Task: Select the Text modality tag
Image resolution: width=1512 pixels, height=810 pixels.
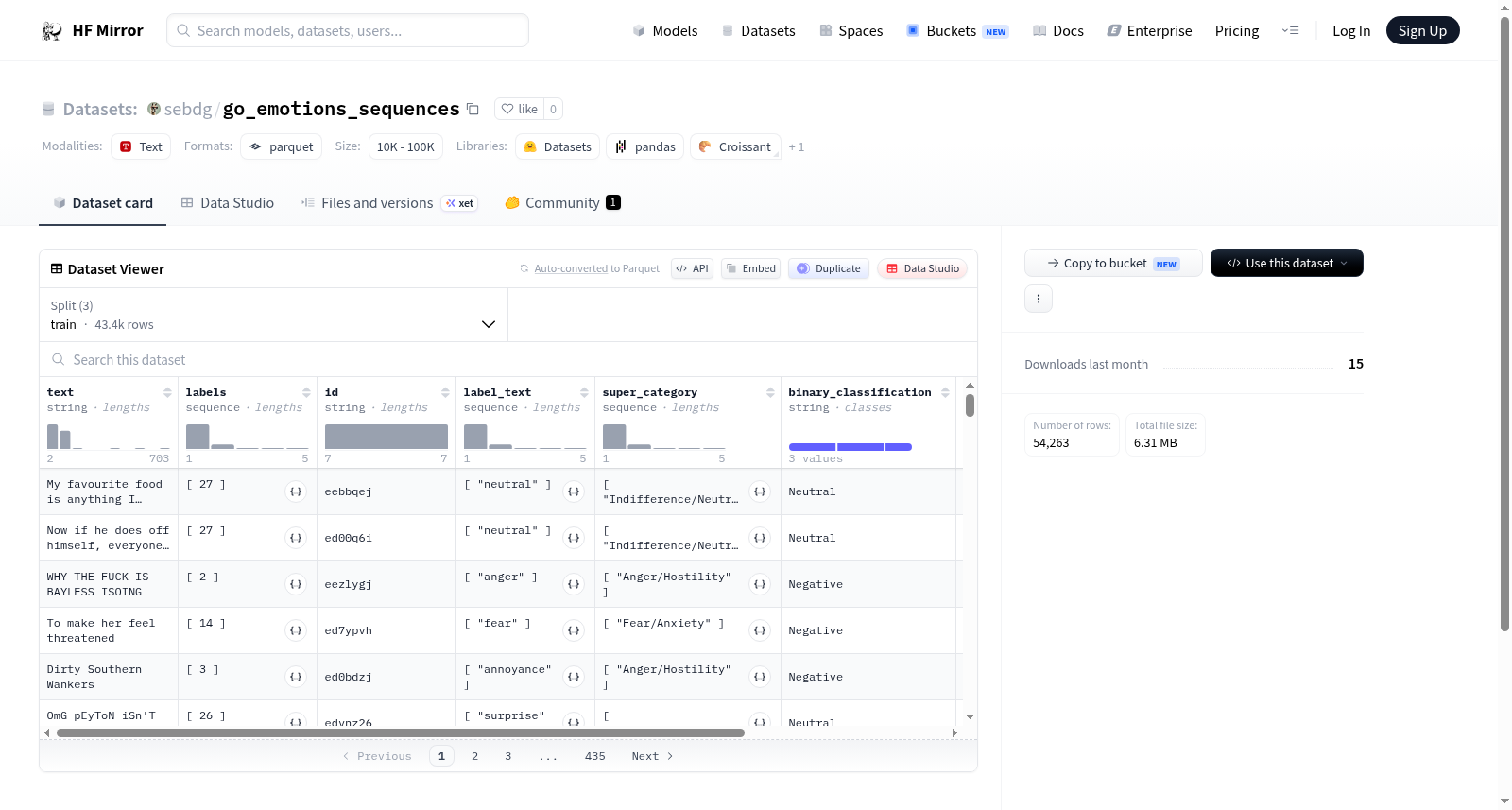Action: pyautogui.click(x=141, y=146)
